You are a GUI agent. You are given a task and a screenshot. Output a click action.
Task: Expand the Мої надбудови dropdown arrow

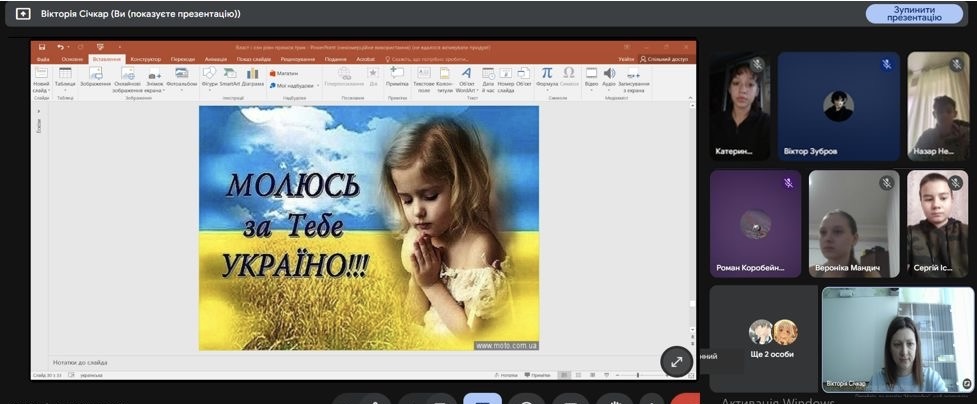click(318, 86)
